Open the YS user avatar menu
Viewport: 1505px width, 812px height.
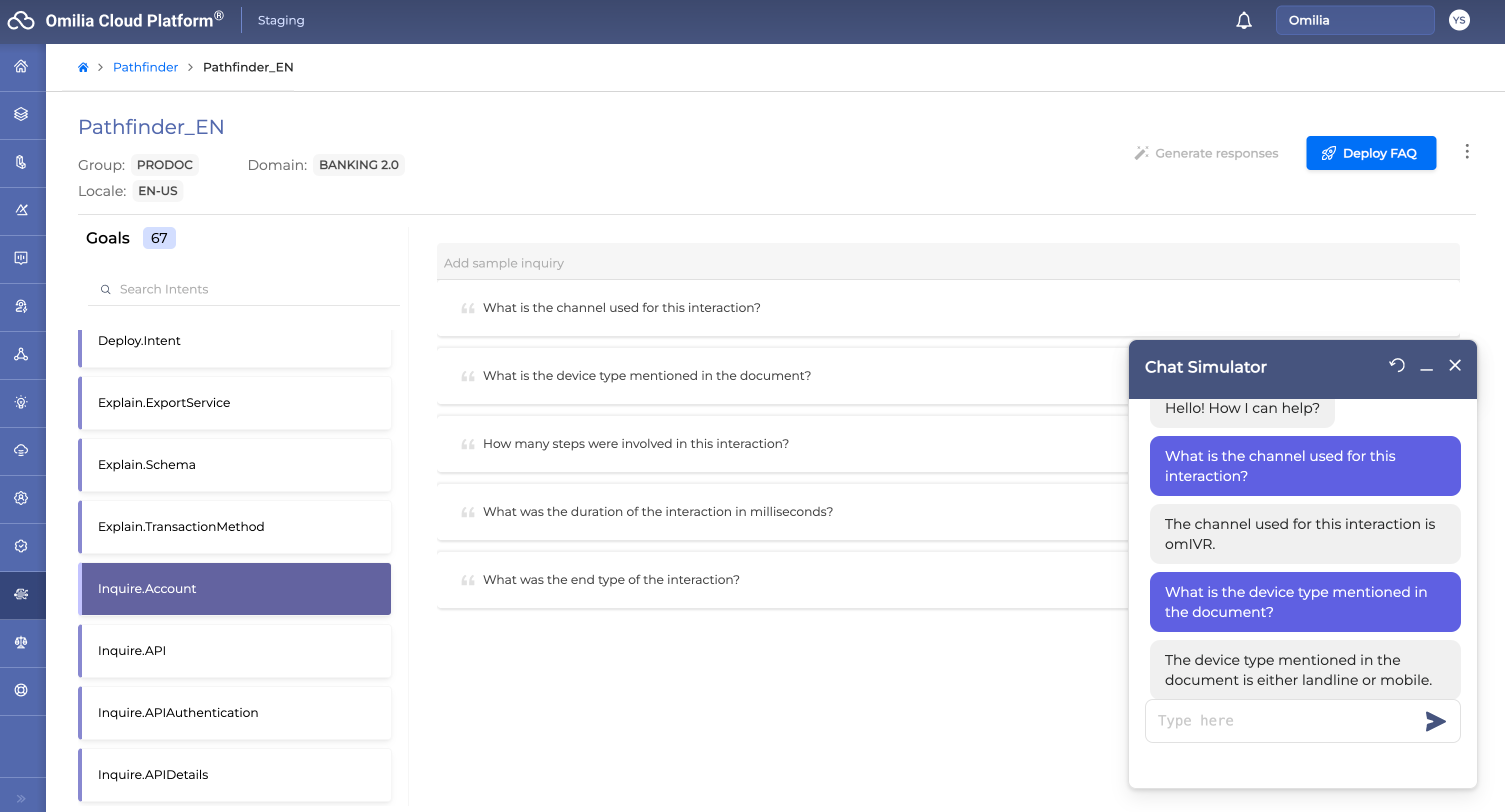click(x=1458, y=20)
